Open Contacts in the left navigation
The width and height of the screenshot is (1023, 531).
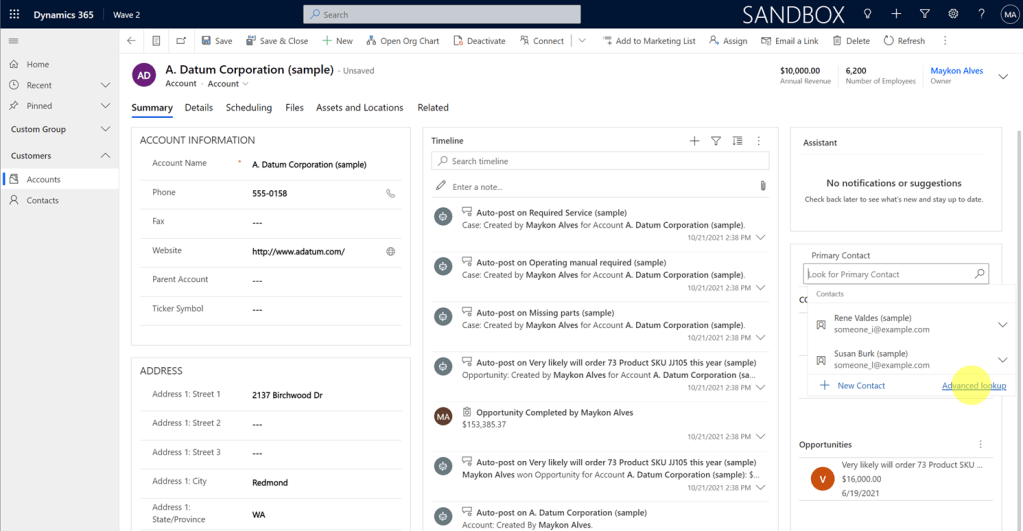[43, 200]
